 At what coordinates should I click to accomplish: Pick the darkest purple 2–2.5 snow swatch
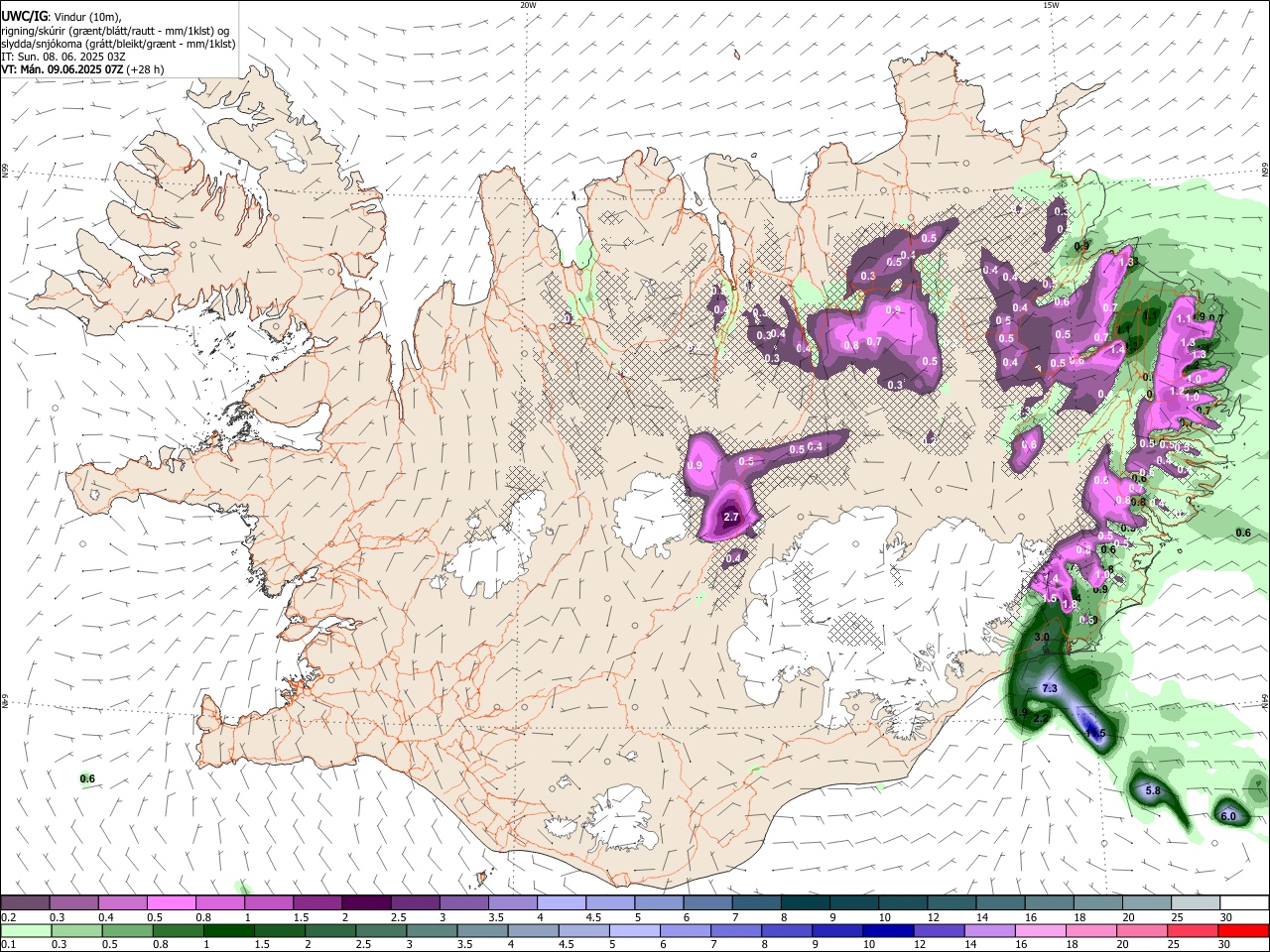pos(365,903)
